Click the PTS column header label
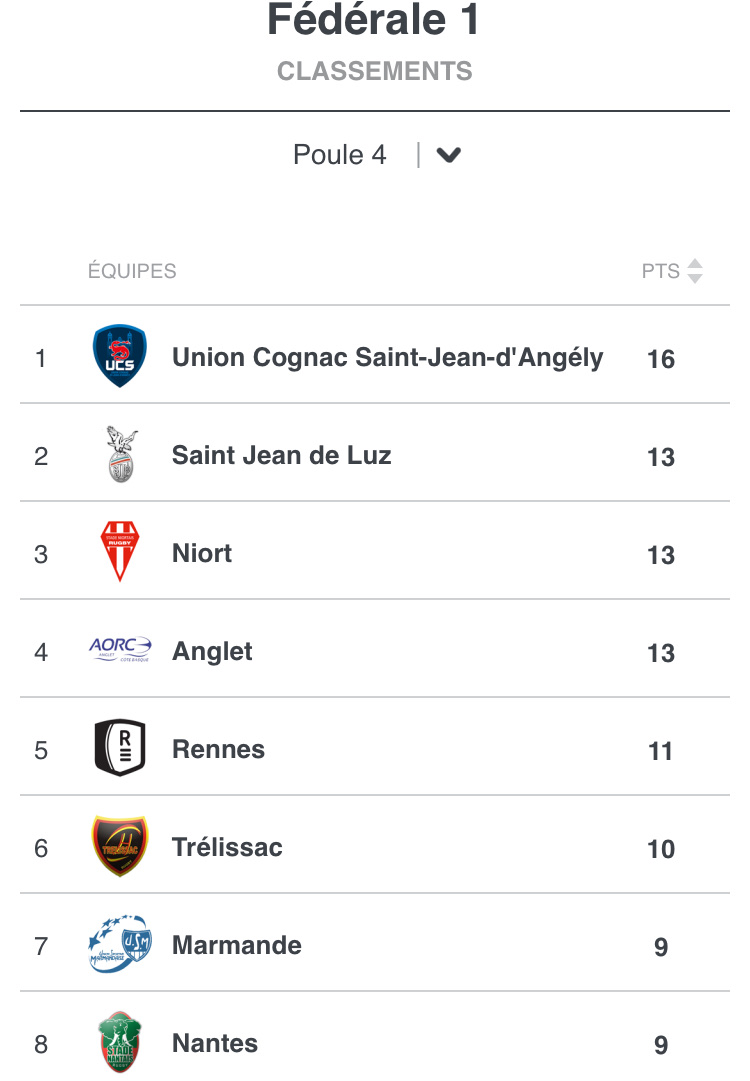The width and height of the screenshot is (750, 1081). click(660, 271)
